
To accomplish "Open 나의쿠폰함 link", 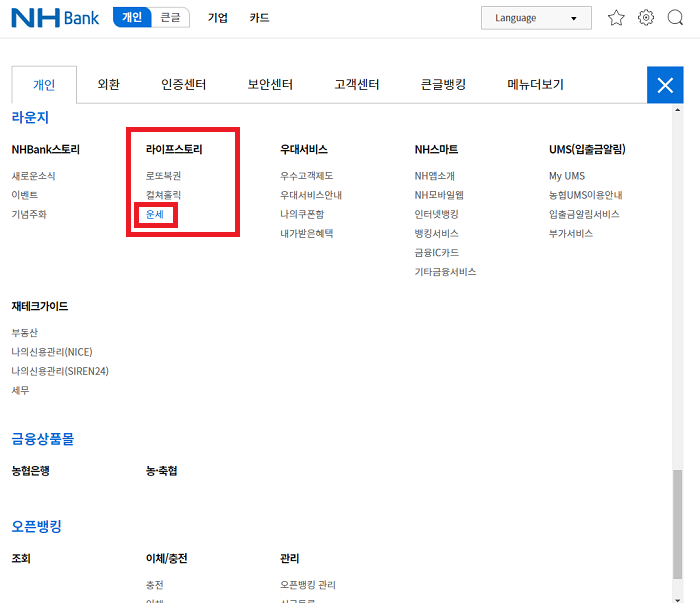I will point(302,214).
